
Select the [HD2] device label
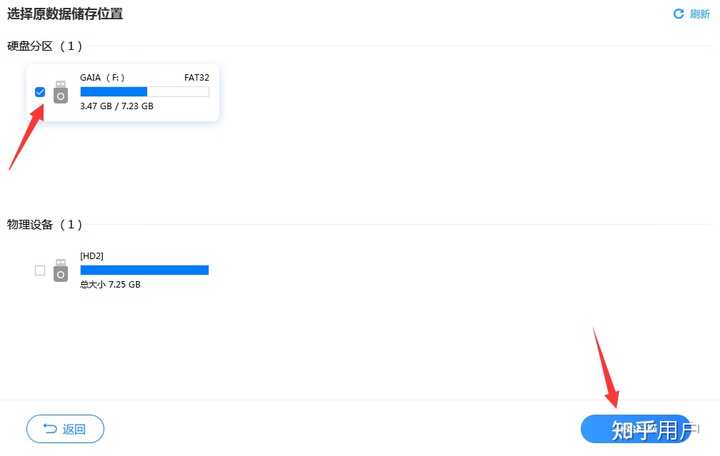(x=92, y=256)
